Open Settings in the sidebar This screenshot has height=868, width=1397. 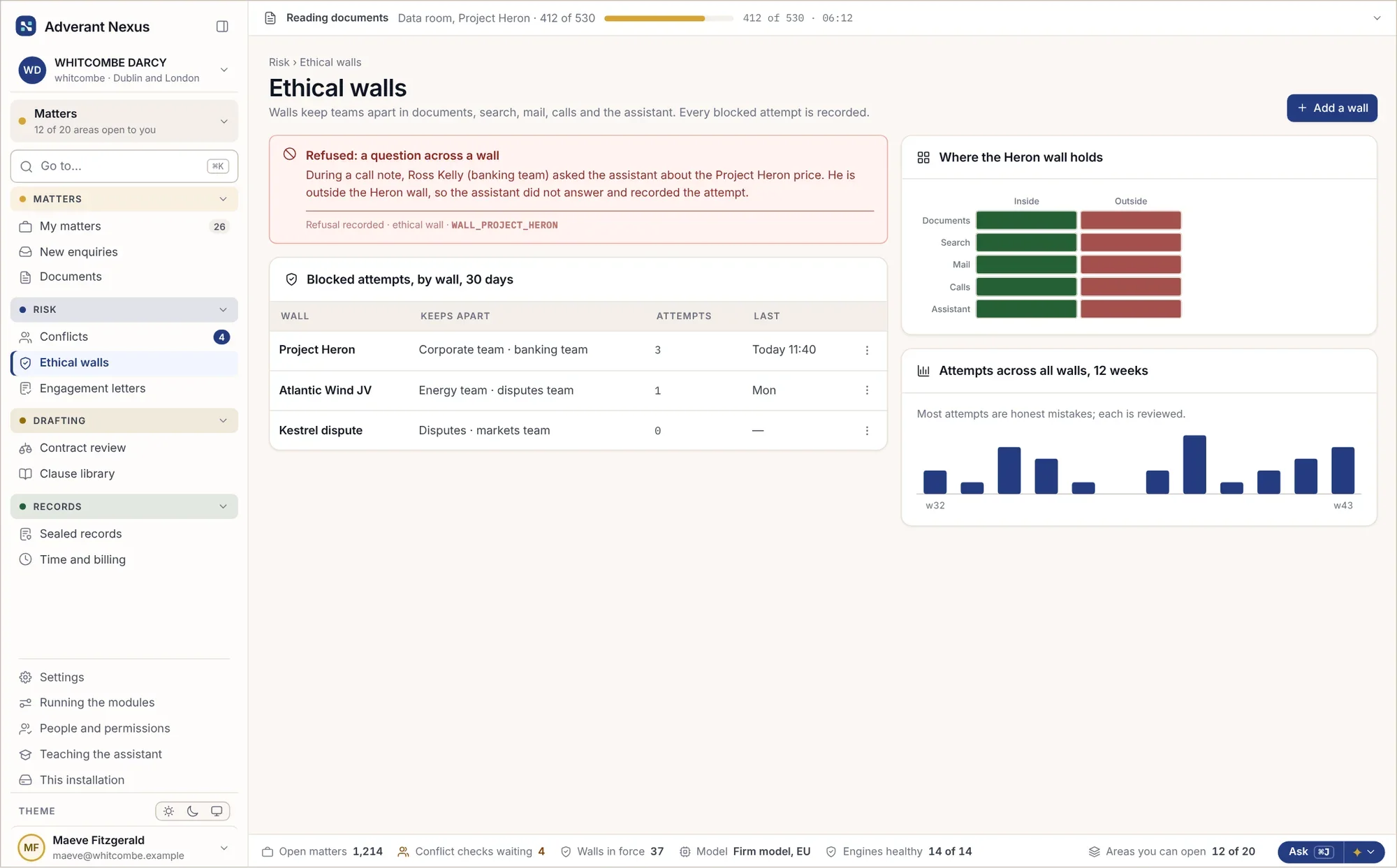tap(124, 677)
